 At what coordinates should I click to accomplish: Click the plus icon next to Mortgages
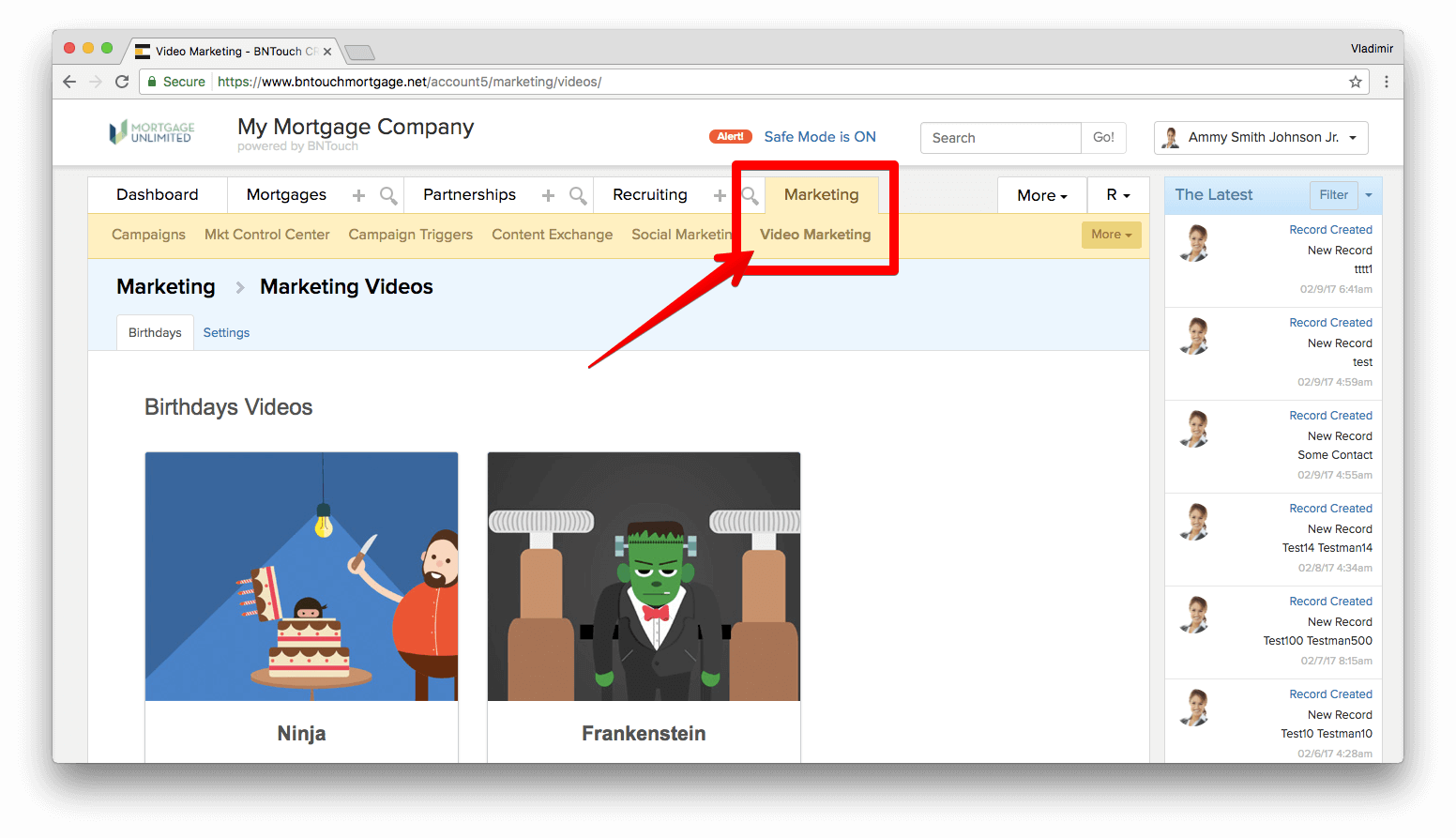358,195
